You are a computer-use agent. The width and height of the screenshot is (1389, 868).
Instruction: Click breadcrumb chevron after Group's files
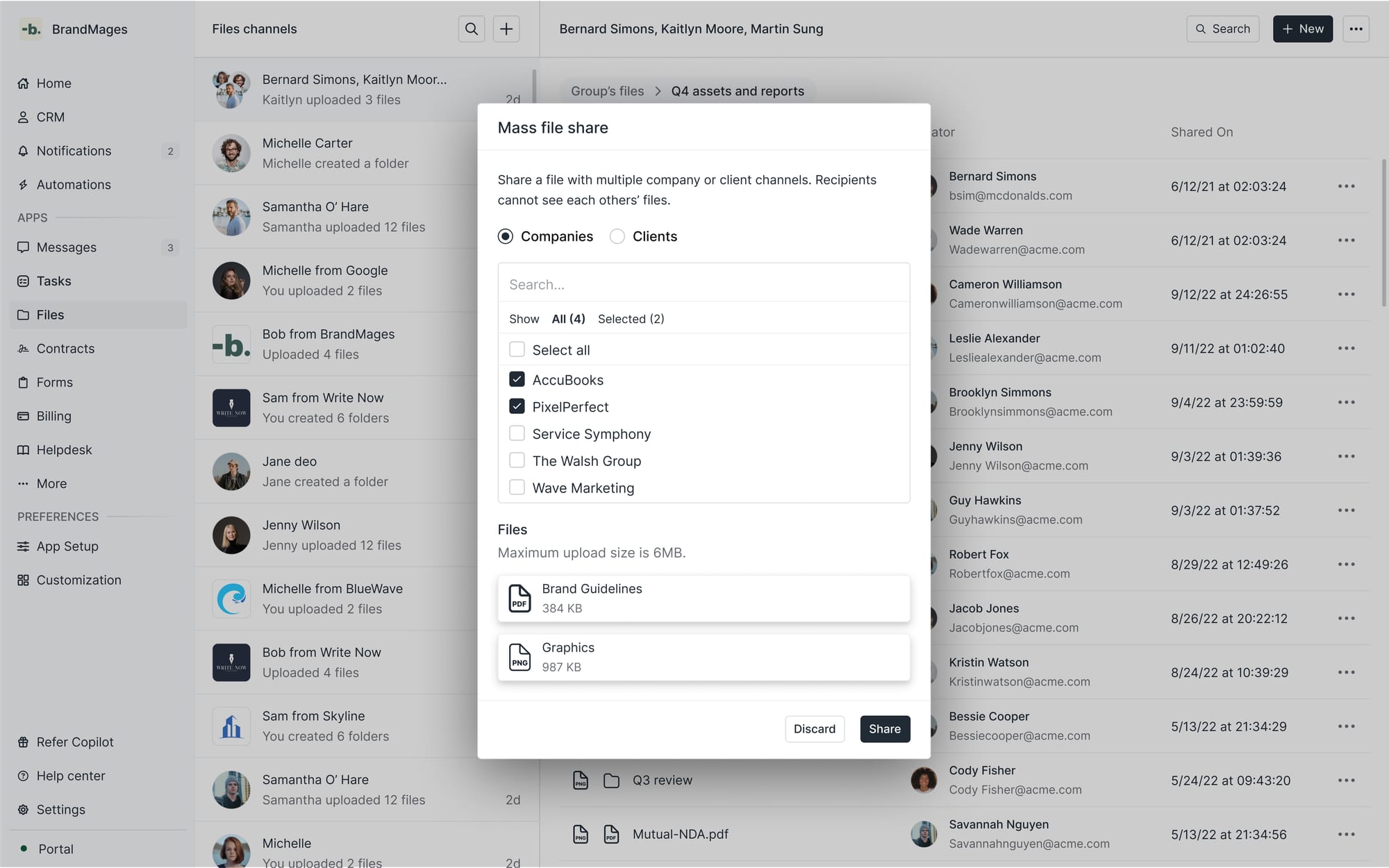[658, 91]
